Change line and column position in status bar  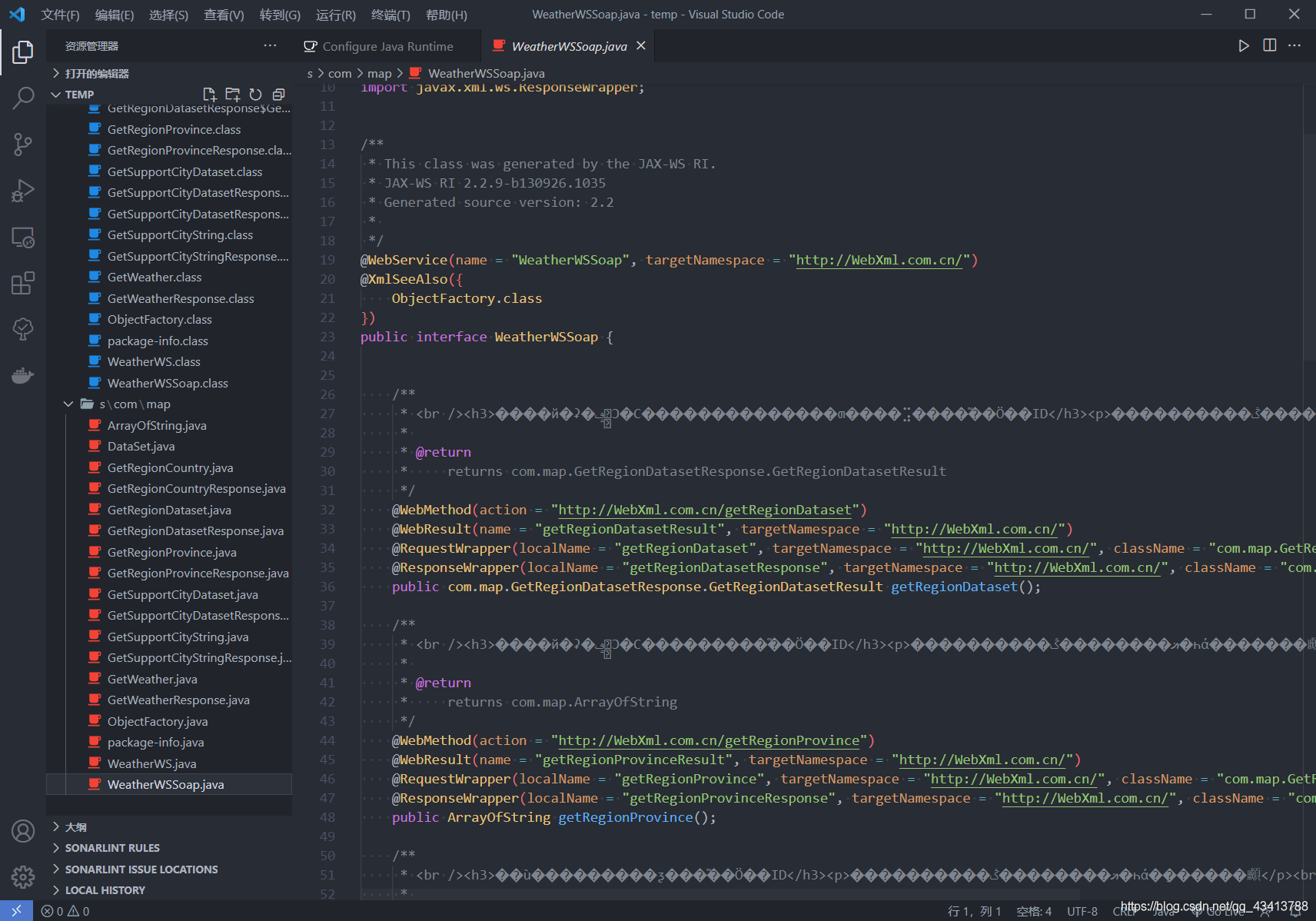[x=974, y=912]
